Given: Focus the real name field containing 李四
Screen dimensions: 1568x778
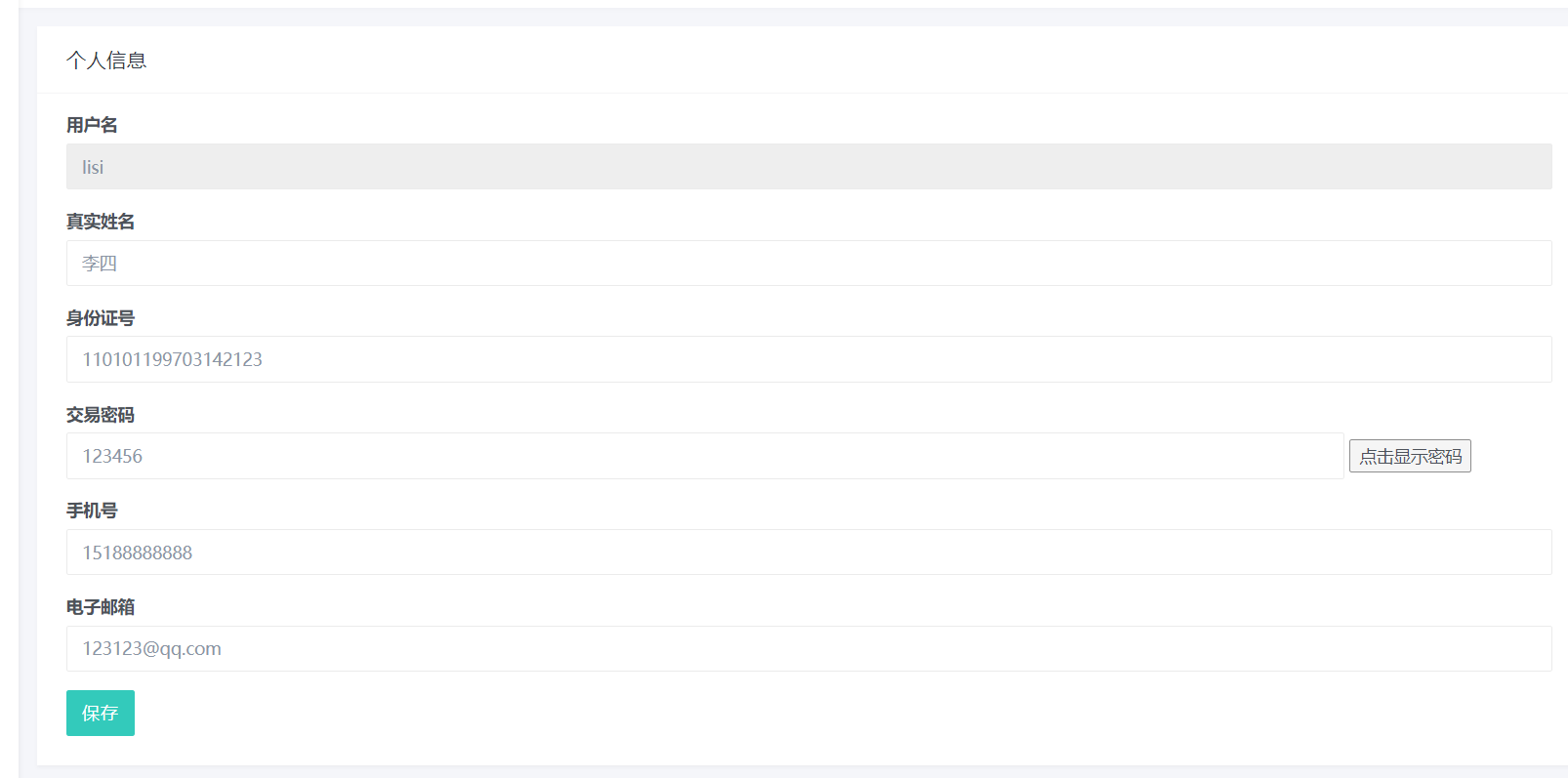Looking at the screenshot, I should [808, 264].
